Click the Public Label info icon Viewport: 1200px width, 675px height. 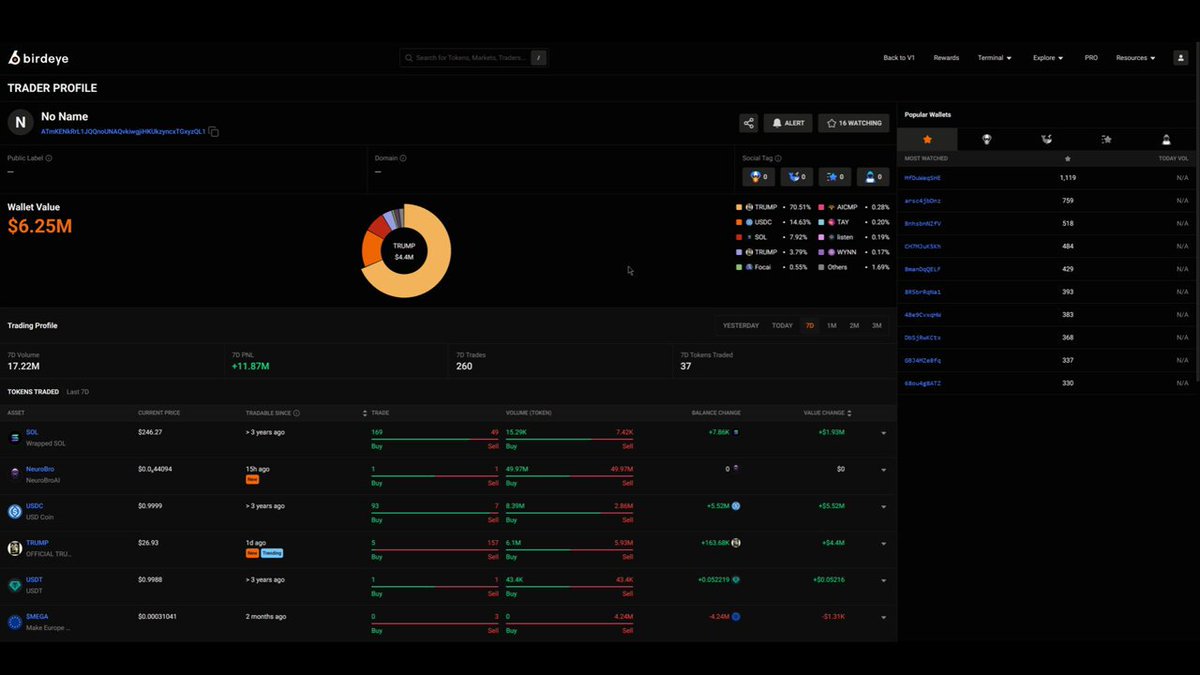pos(49,158)
